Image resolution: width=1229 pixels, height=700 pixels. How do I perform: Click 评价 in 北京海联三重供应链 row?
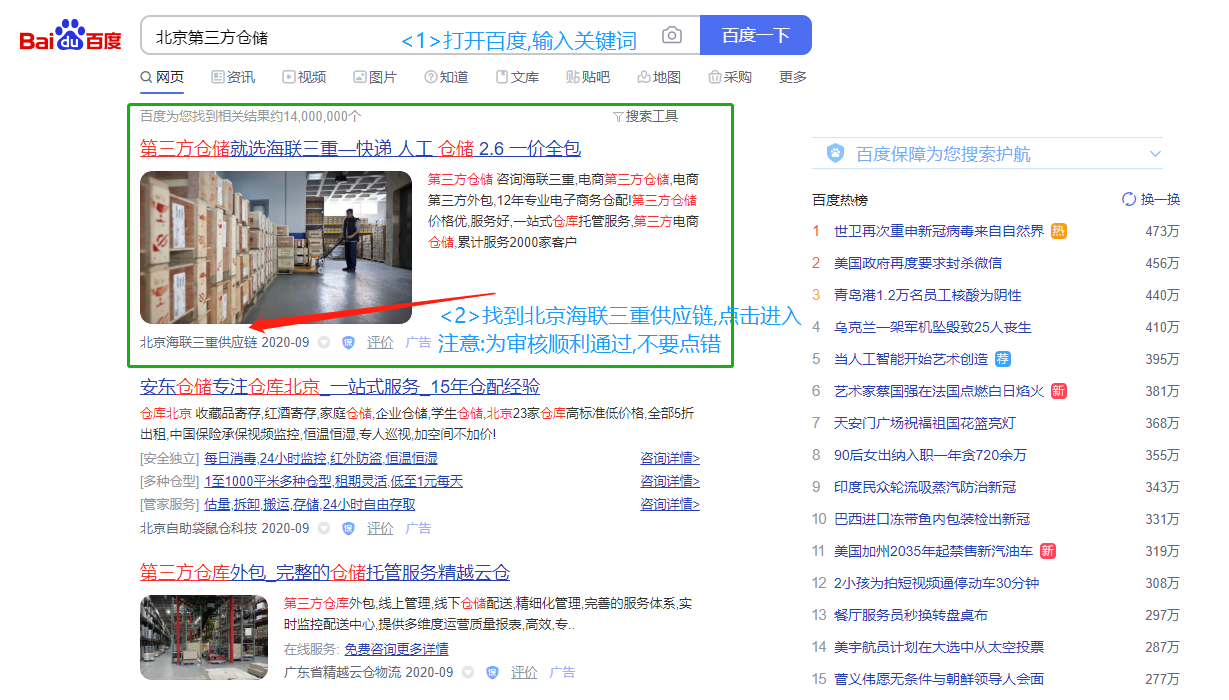point(380,342)
